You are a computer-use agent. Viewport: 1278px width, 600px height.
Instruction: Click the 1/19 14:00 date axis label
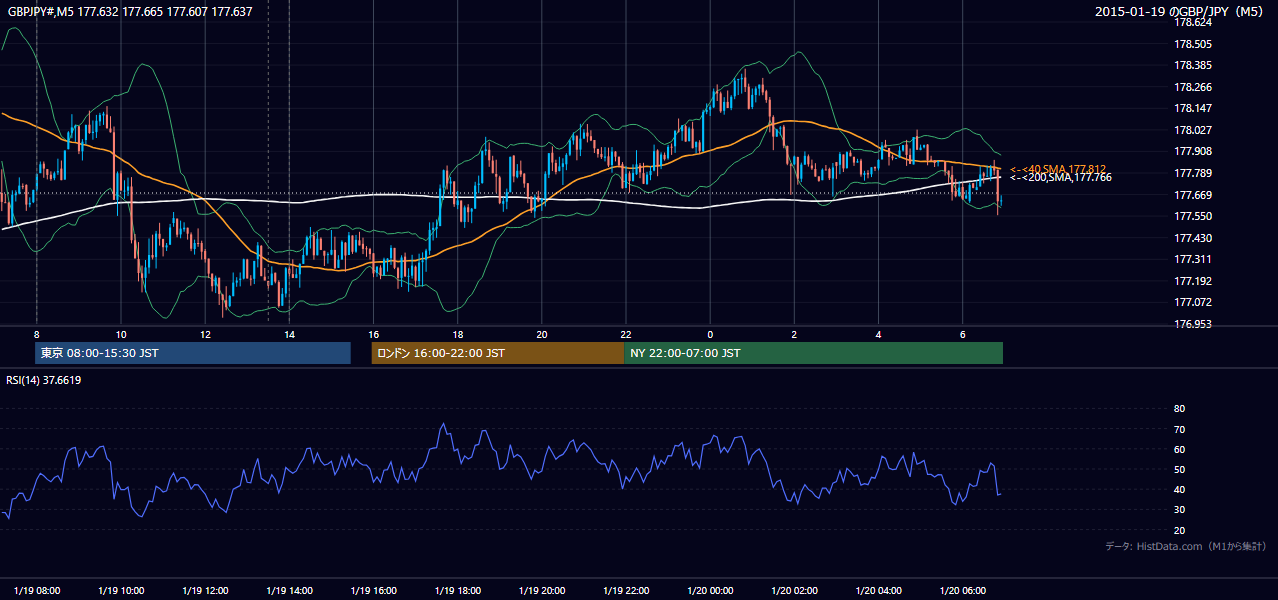pyautogui.click(x=289, y=591)
